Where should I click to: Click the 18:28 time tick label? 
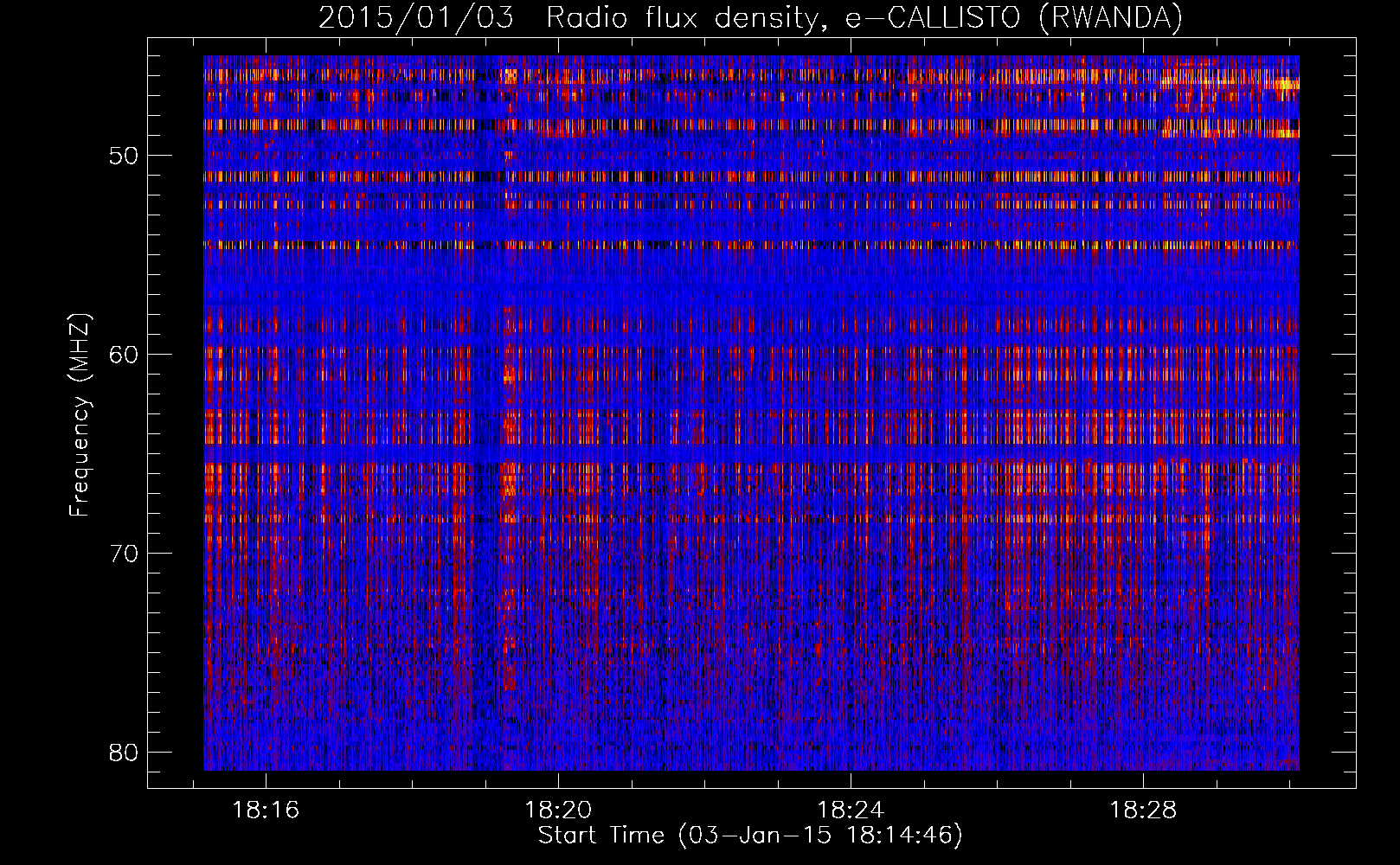[x=1143, y=810]
